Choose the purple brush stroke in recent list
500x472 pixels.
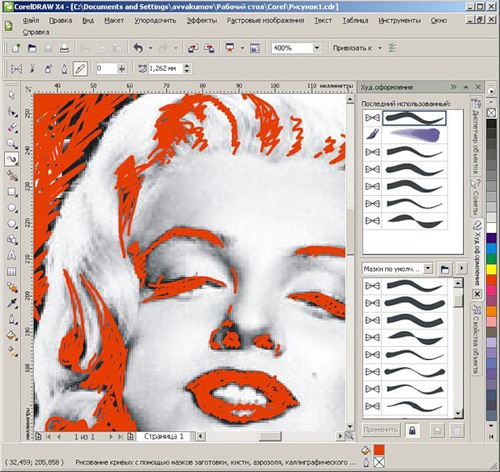414,135
